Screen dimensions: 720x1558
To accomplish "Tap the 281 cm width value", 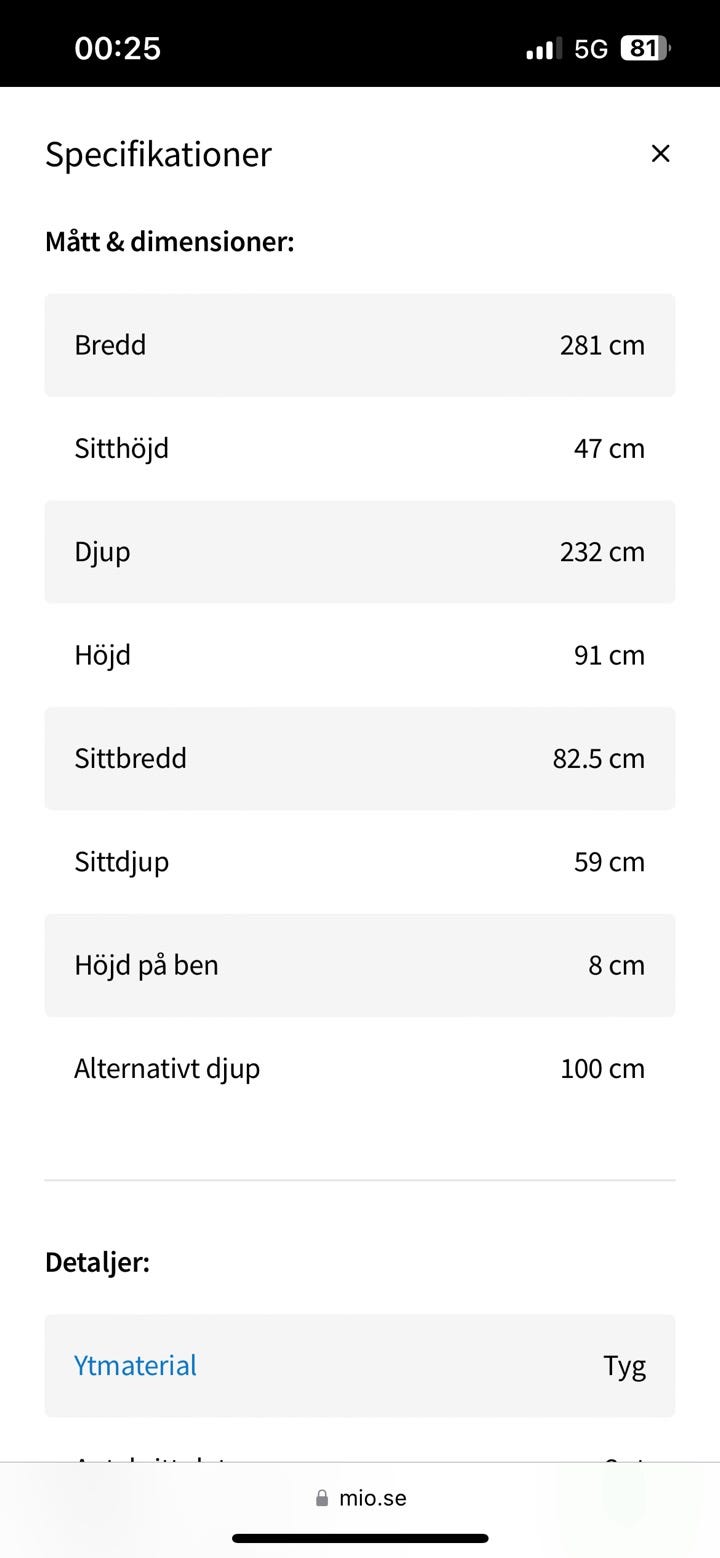I will click(602, 345).
